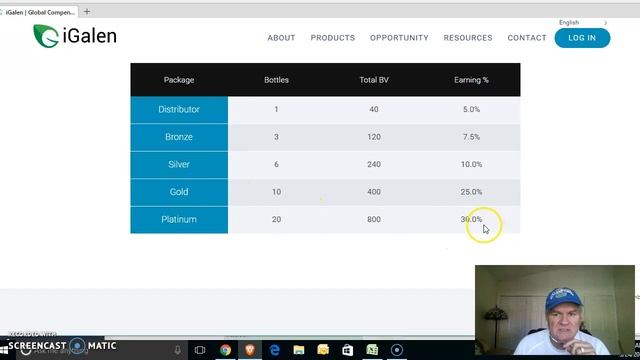Click the 240 Total BV value

point(374,164)
